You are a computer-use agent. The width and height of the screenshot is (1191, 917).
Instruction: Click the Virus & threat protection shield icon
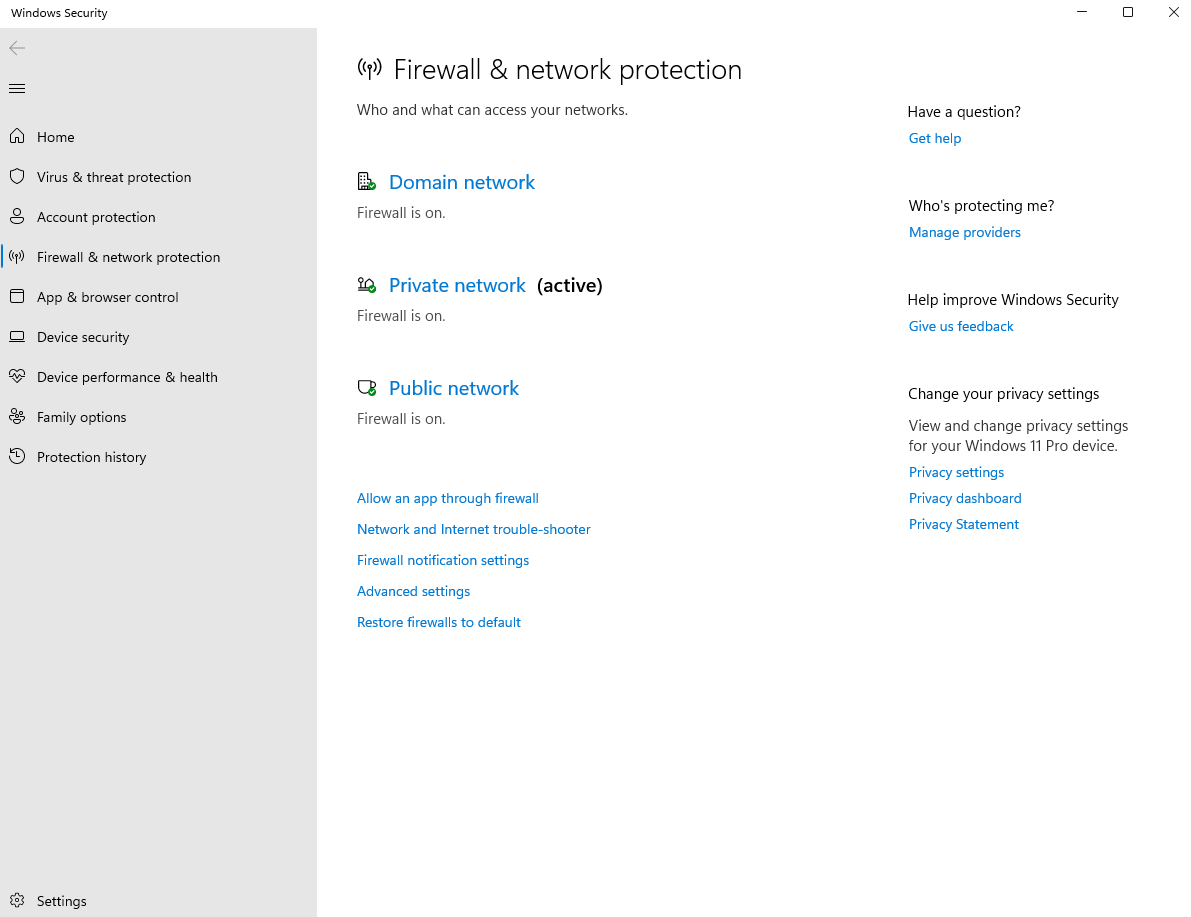[17, 176]
